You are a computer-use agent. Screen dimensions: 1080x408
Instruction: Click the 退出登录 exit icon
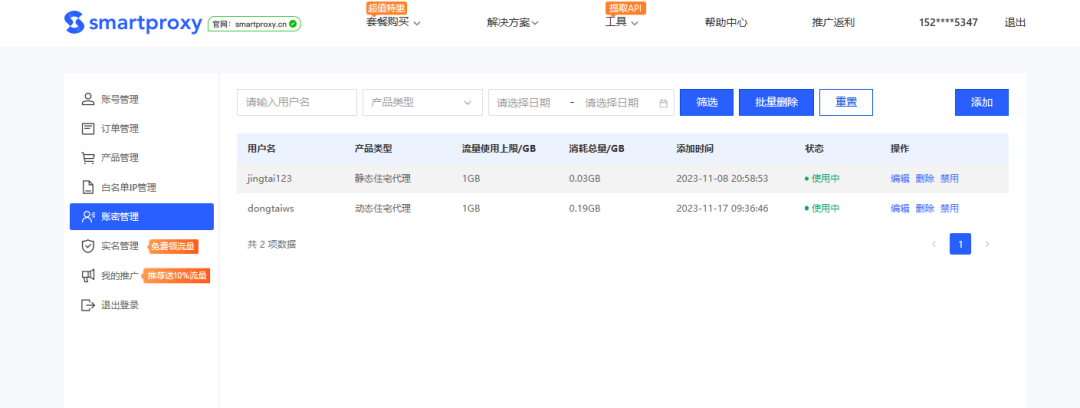coord(87,305)
